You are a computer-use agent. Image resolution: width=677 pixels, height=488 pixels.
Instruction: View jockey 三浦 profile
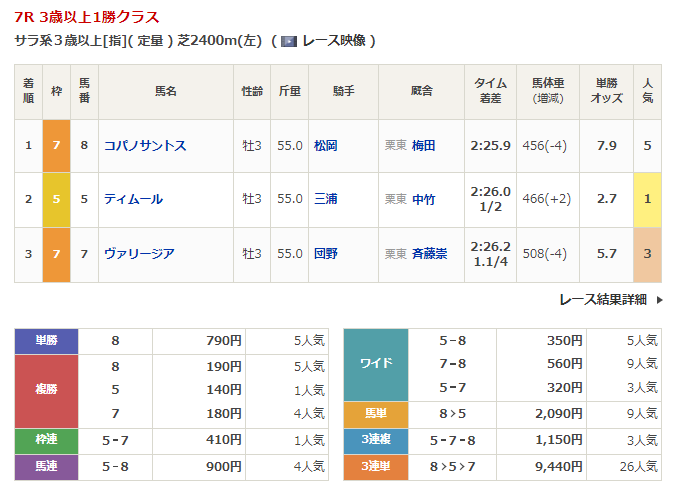(325, 199)
